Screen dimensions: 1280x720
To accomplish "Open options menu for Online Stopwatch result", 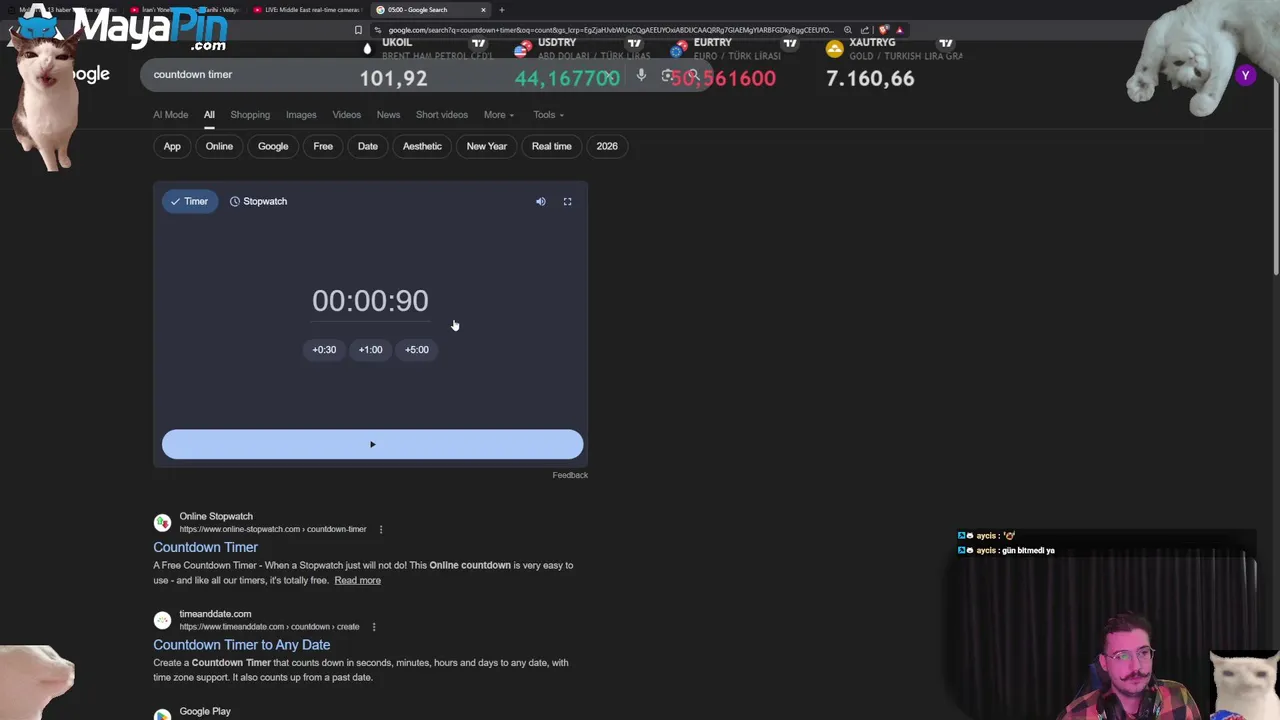I will pyautogui.click(x=380, y=529).
